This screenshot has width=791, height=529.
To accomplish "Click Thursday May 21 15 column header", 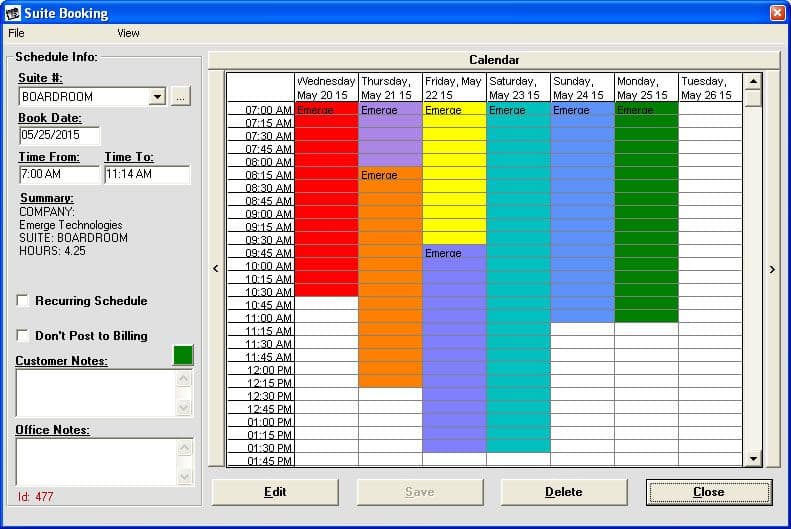I will (390, 88).
